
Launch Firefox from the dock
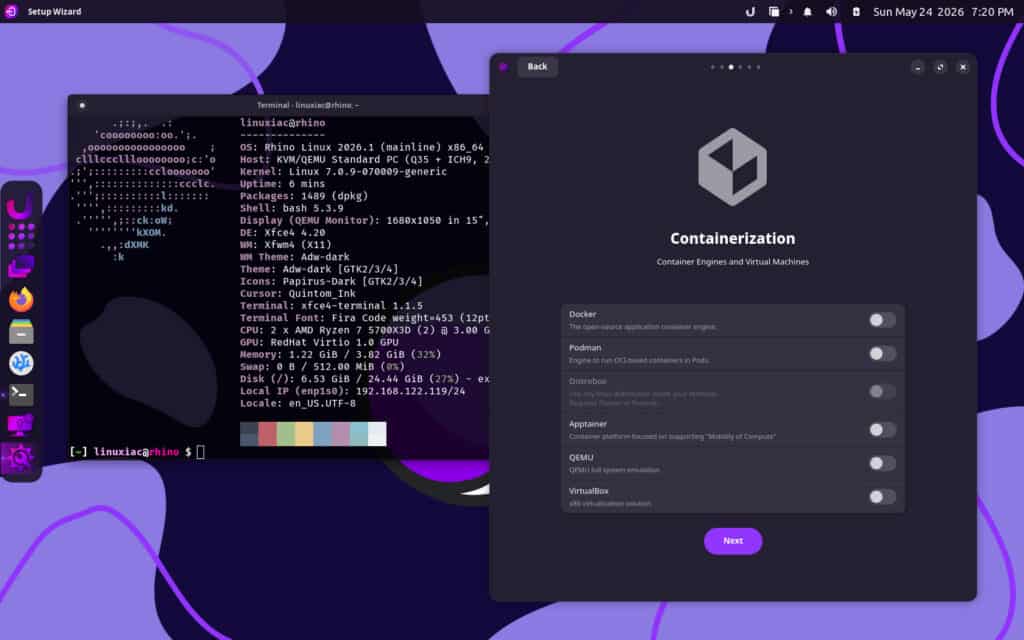coord(21,299)
